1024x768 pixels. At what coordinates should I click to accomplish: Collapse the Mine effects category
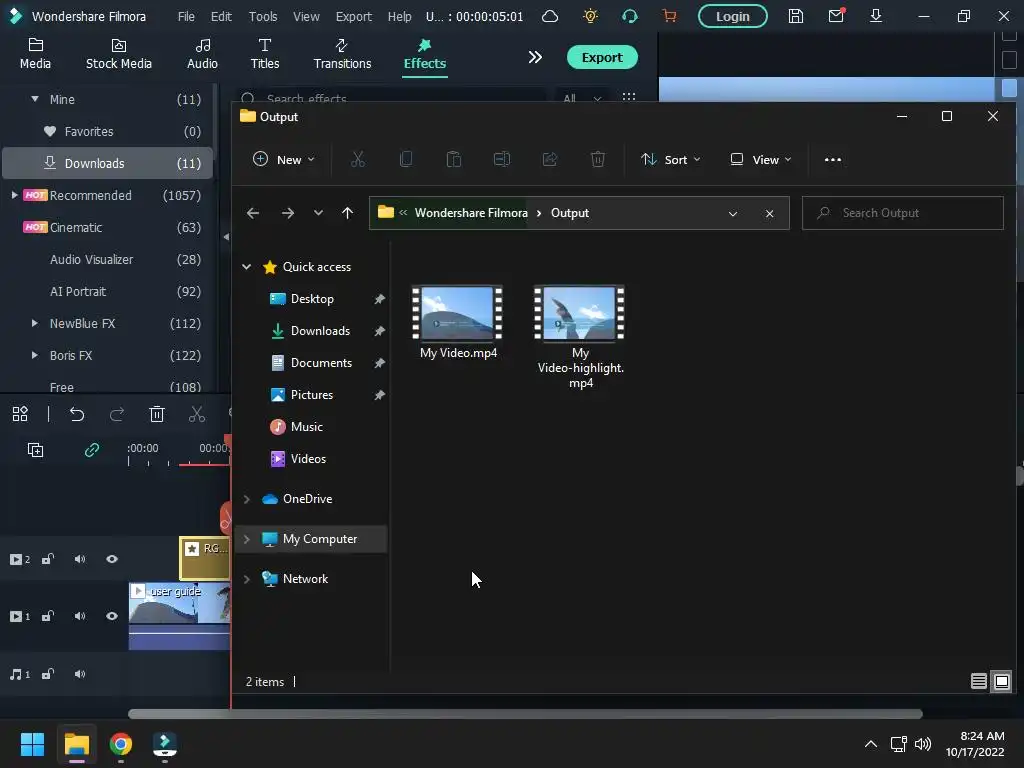coord(35,99)
